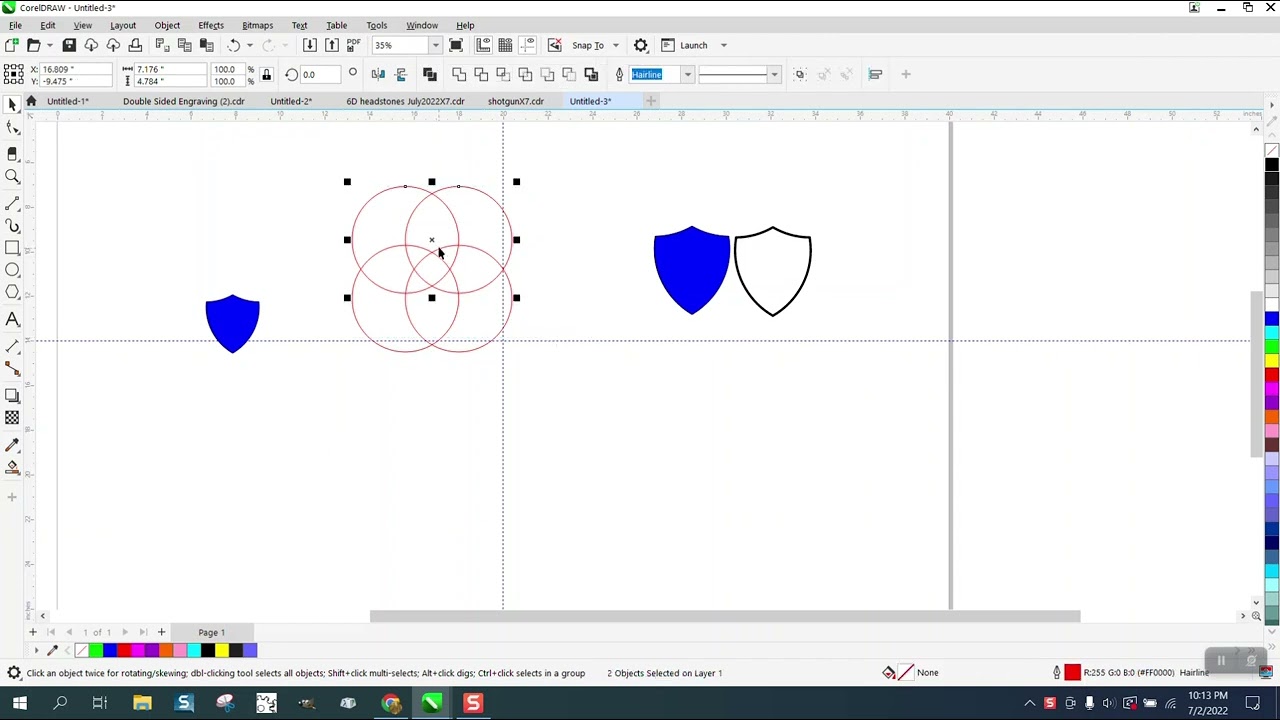
Task: Toggle Full-screen preview button
Action: point(456,45)
